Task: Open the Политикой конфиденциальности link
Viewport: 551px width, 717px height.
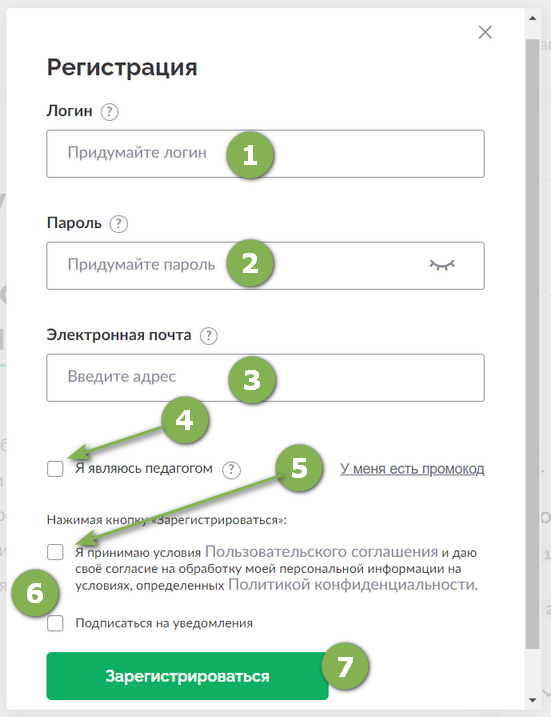Action: pos(351,584)
